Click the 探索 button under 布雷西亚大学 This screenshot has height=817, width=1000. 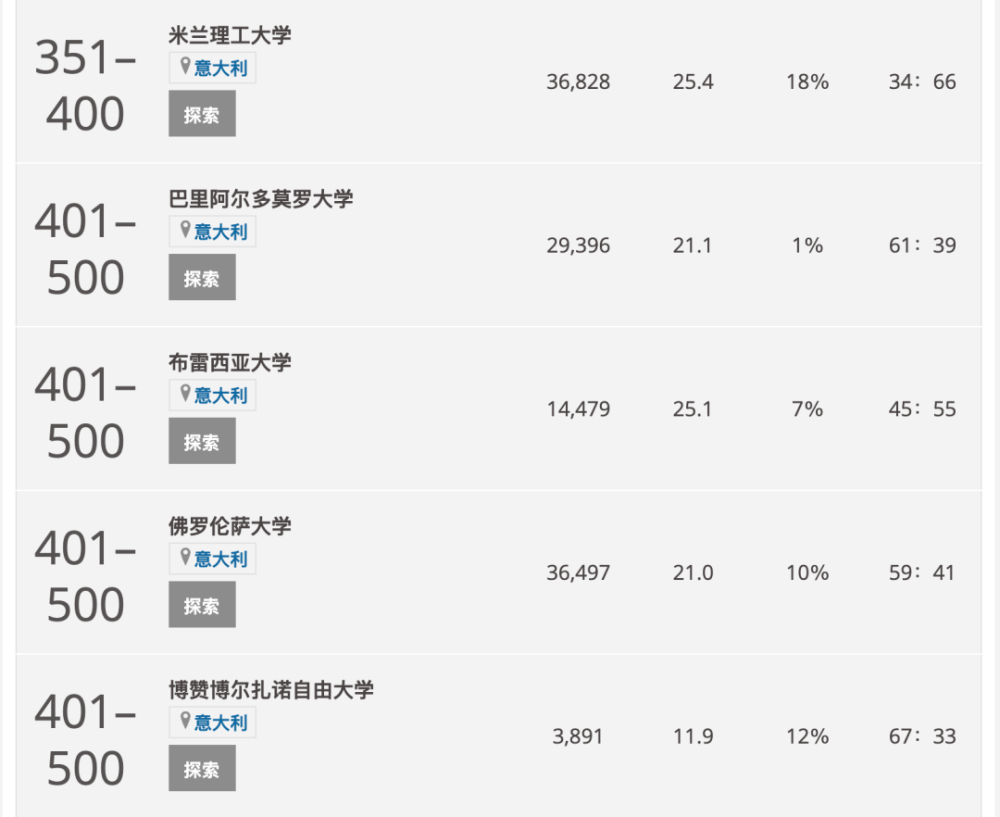click(202, 441)
